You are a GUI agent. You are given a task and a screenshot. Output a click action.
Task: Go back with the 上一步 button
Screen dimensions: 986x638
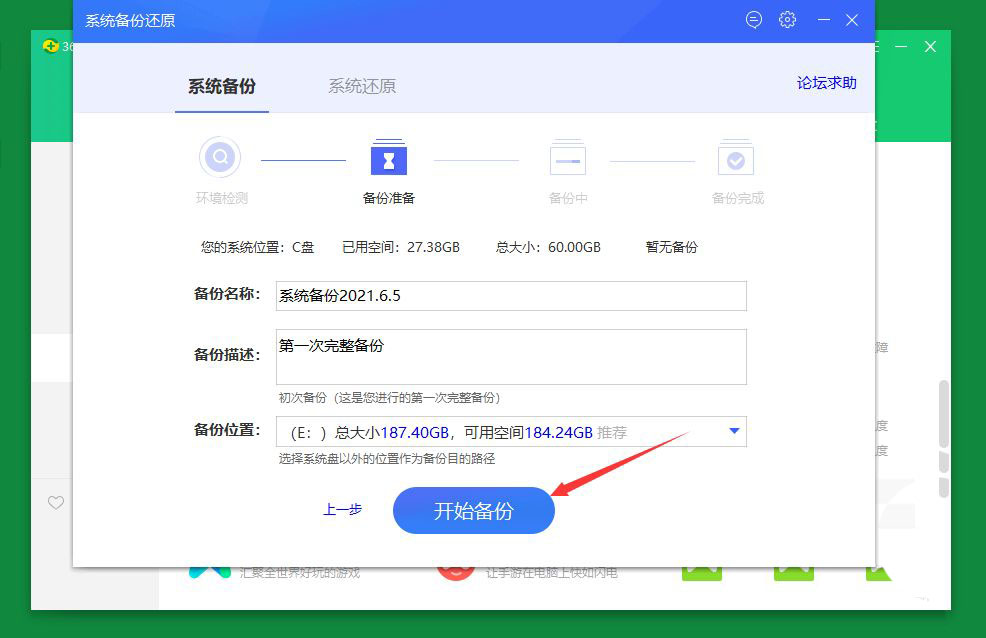click(341, 510)
